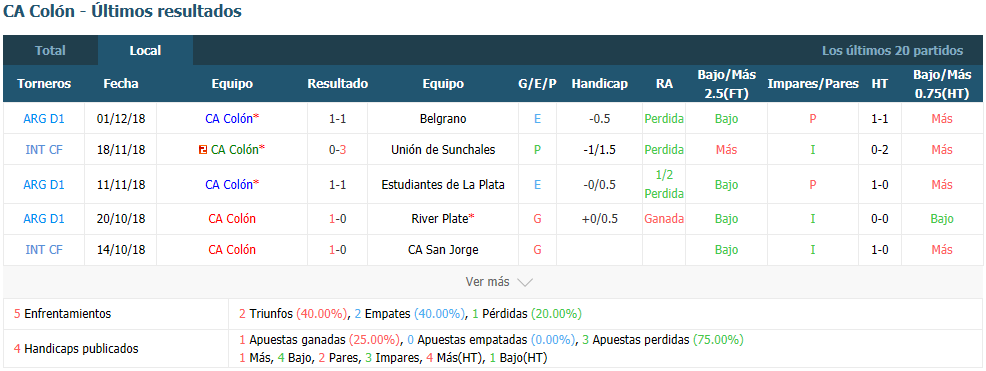986x371 pixels.
Task: Open the Belgrano team link
Action: 443,118
